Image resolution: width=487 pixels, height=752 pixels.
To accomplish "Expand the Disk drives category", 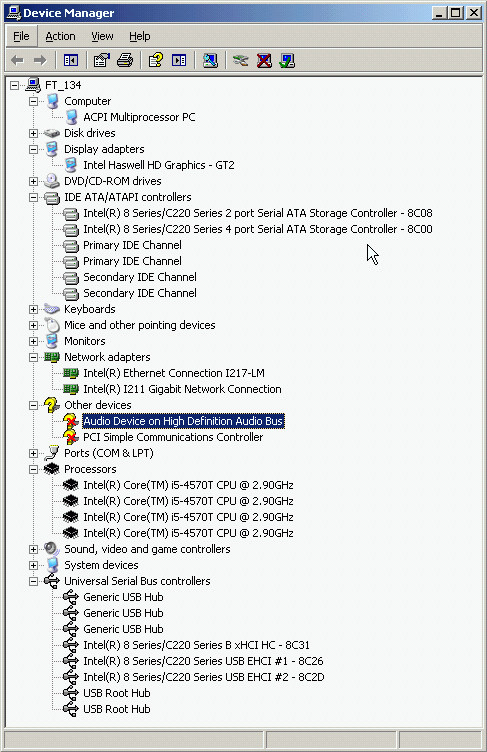I will click(33, 133).
